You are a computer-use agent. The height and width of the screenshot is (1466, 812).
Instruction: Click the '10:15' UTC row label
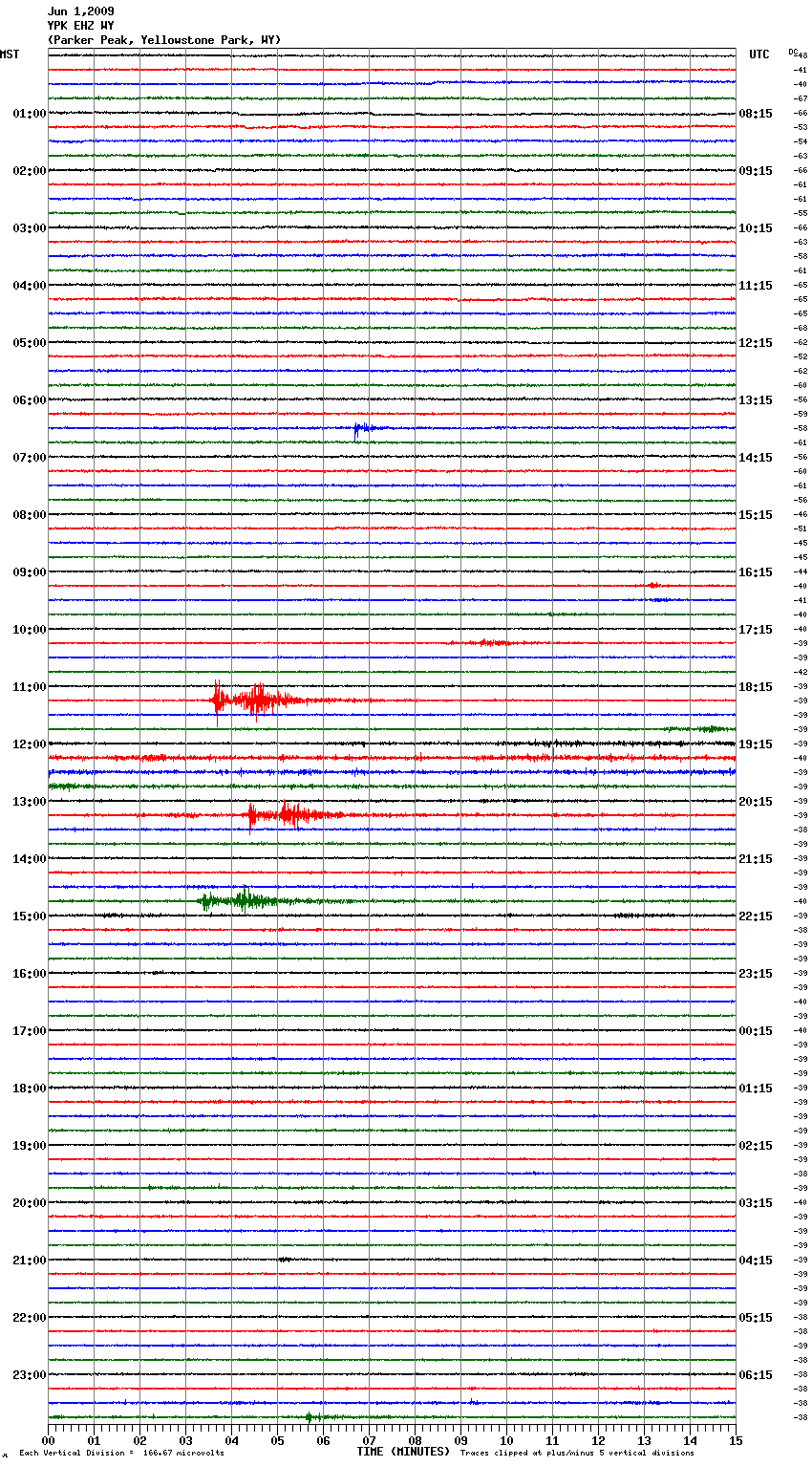point(756,228)
